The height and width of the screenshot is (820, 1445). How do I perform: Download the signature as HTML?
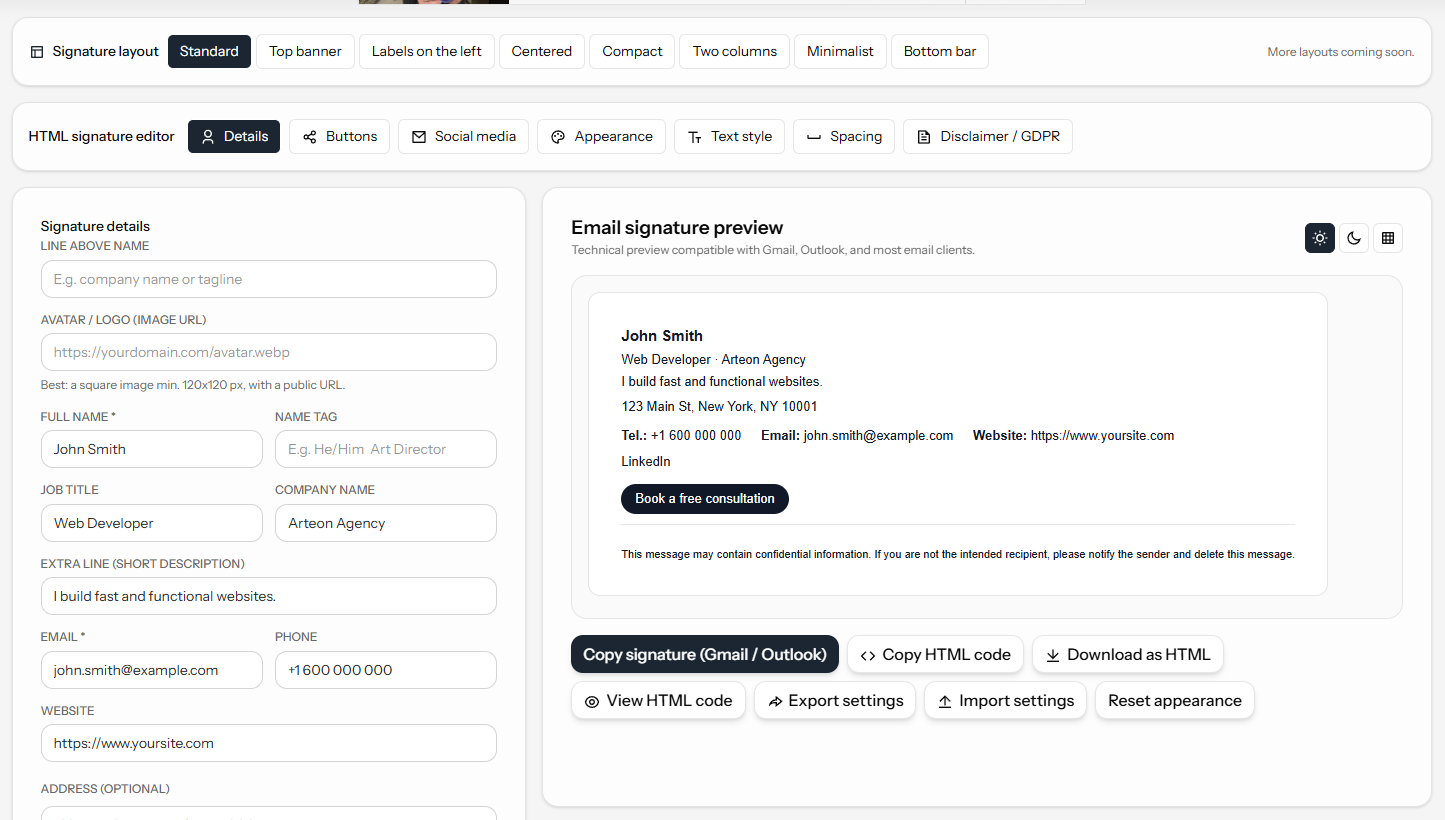click(x=1127, y=654)
